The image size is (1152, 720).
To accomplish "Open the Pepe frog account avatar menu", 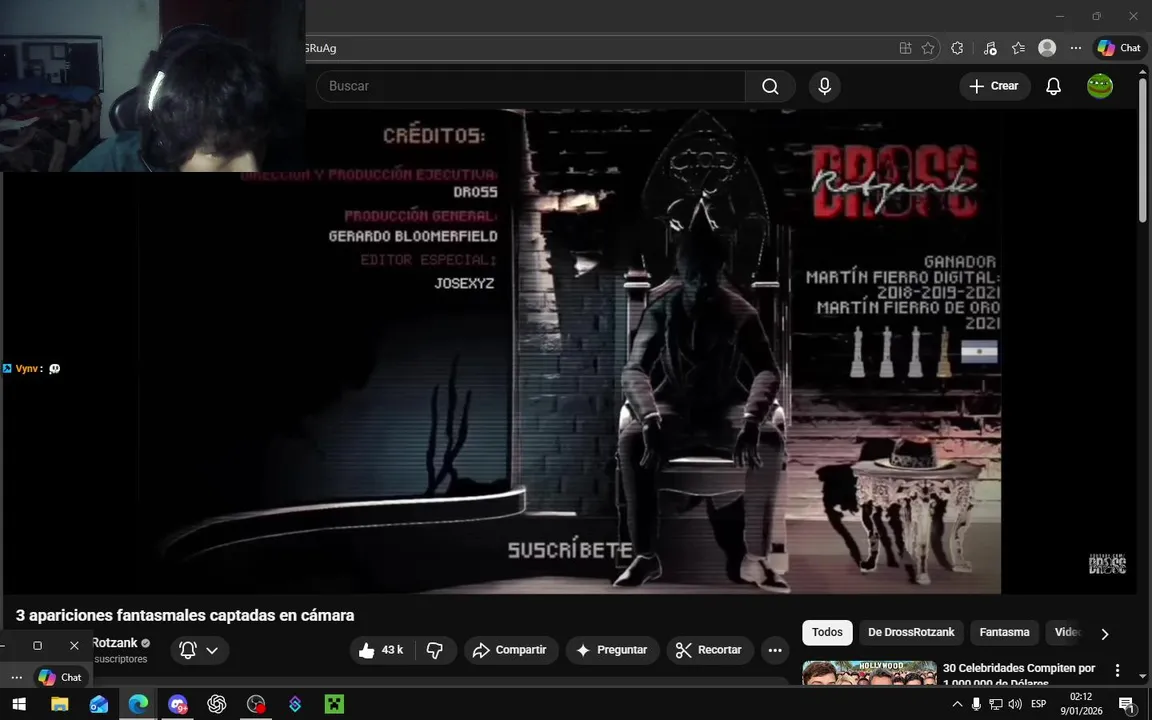I will (x=1100, y=86).
